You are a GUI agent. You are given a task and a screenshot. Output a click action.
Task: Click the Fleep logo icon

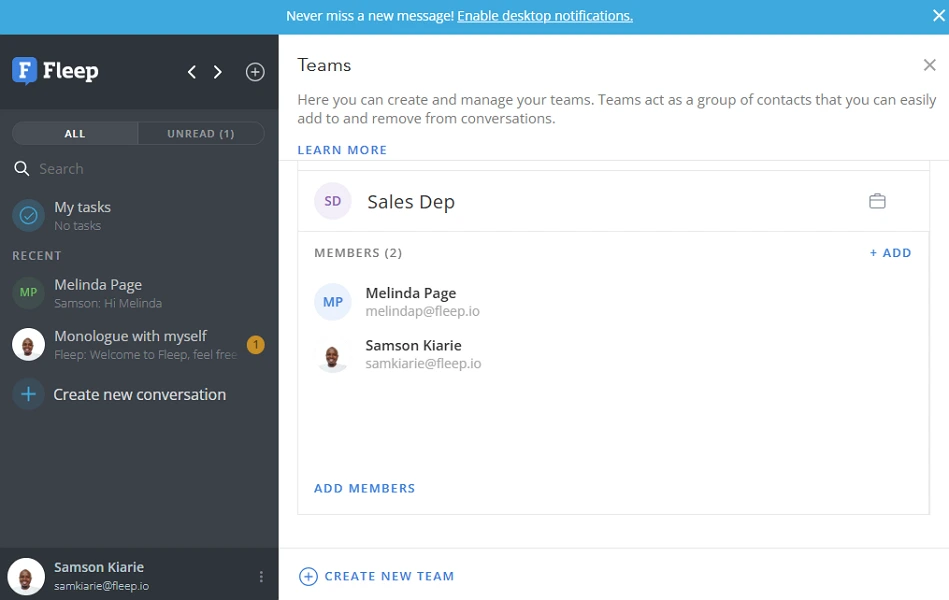tap(25, 71)
